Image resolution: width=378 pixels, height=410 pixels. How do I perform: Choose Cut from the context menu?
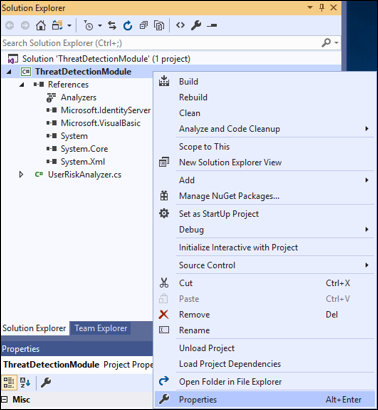coord(265,283)
